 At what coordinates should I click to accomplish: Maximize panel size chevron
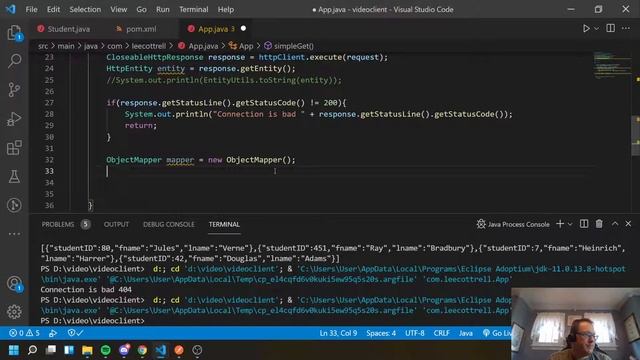click(615, 224)
